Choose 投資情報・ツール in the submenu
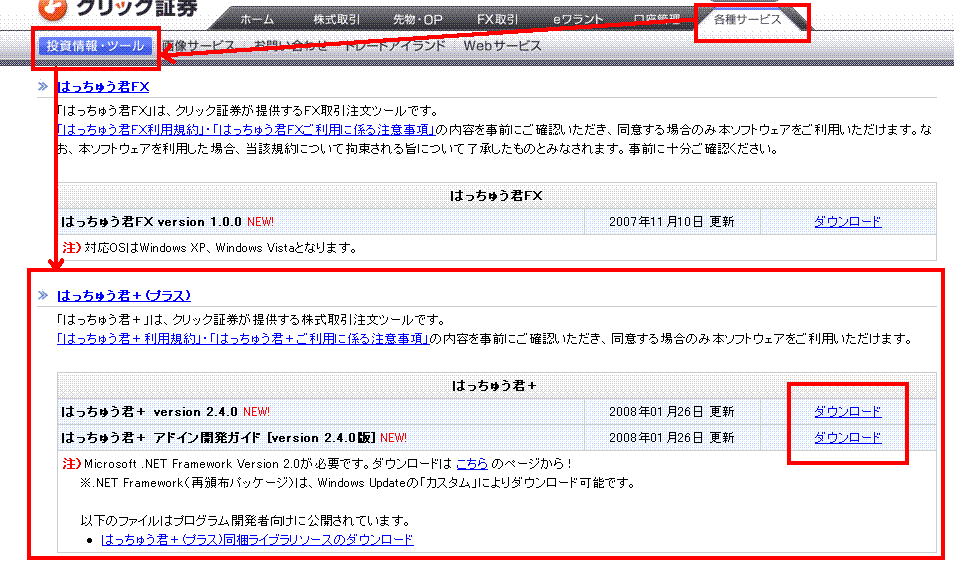The width and height of the screenshot is (954, 563). pos(96,46)
